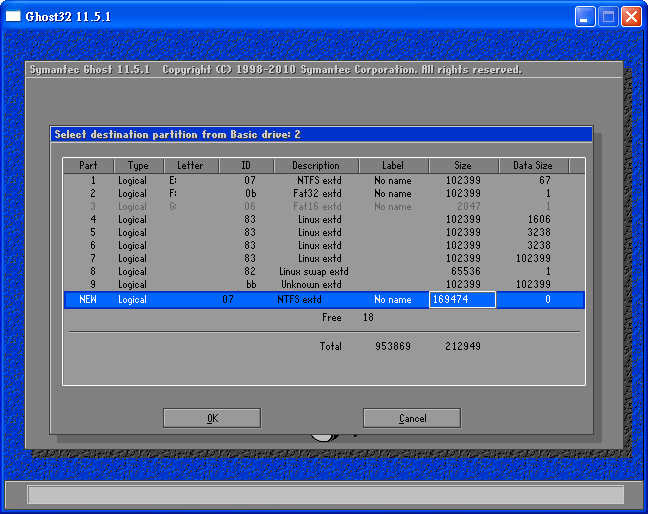
Task: Click the Label column header
Action: tap(393, 166)
